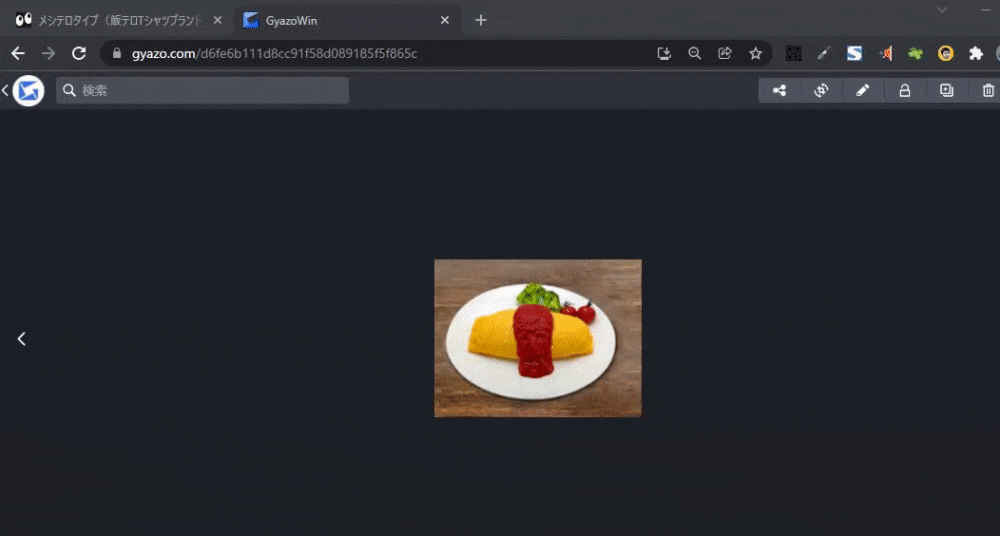Click the omelette rice image
The width and height of the screenshot is (1000, 536).
pyautogui.click(x=538, y=338)
